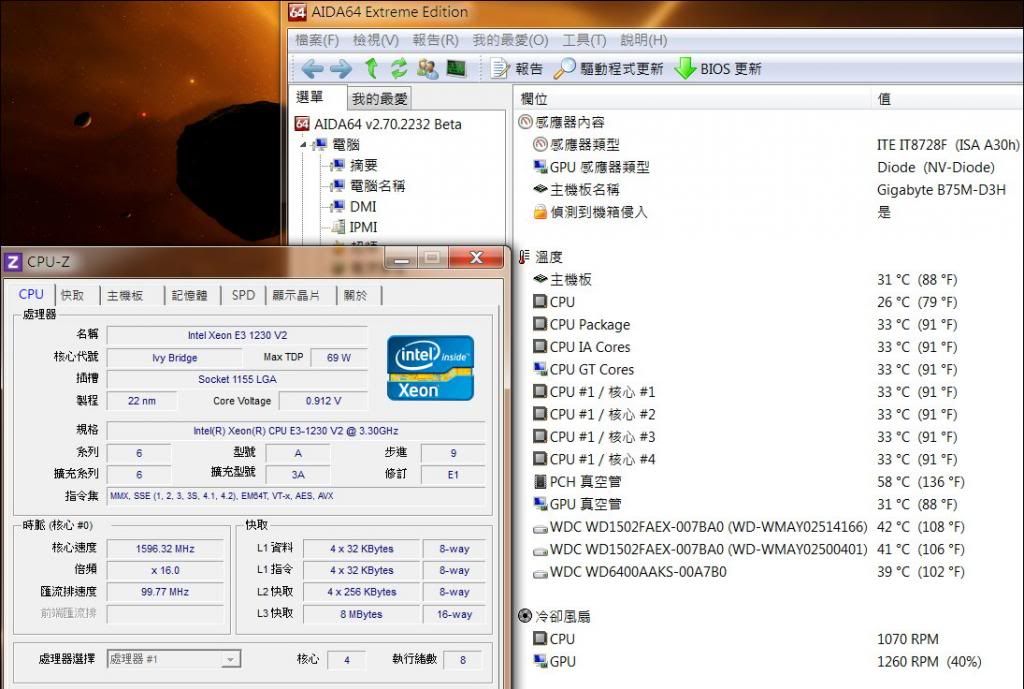Open the 報告(R) menu in AIDA64
Screen dimensions: 1024x689
click(436, 40)
